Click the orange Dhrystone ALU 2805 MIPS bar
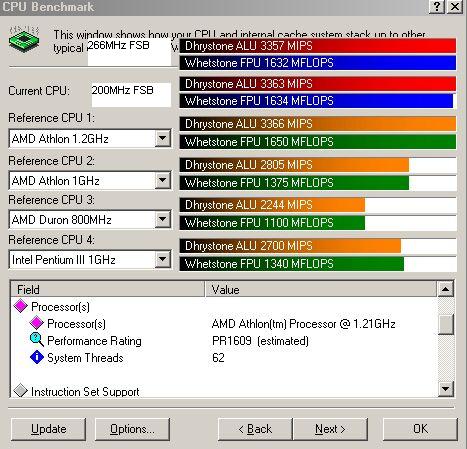This screenshot has height=449, width=467. click(x=294, y=165)
